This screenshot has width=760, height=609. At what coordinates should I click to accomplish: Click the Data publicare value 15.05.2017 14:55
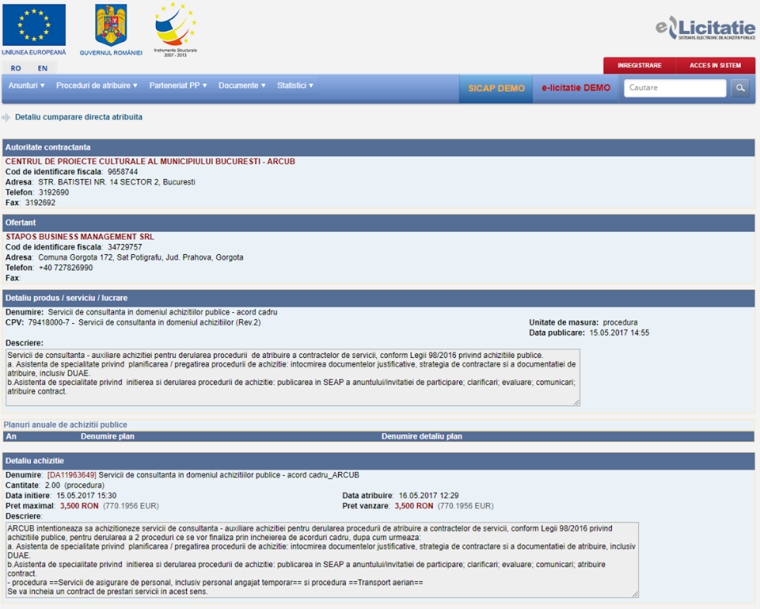619,332
